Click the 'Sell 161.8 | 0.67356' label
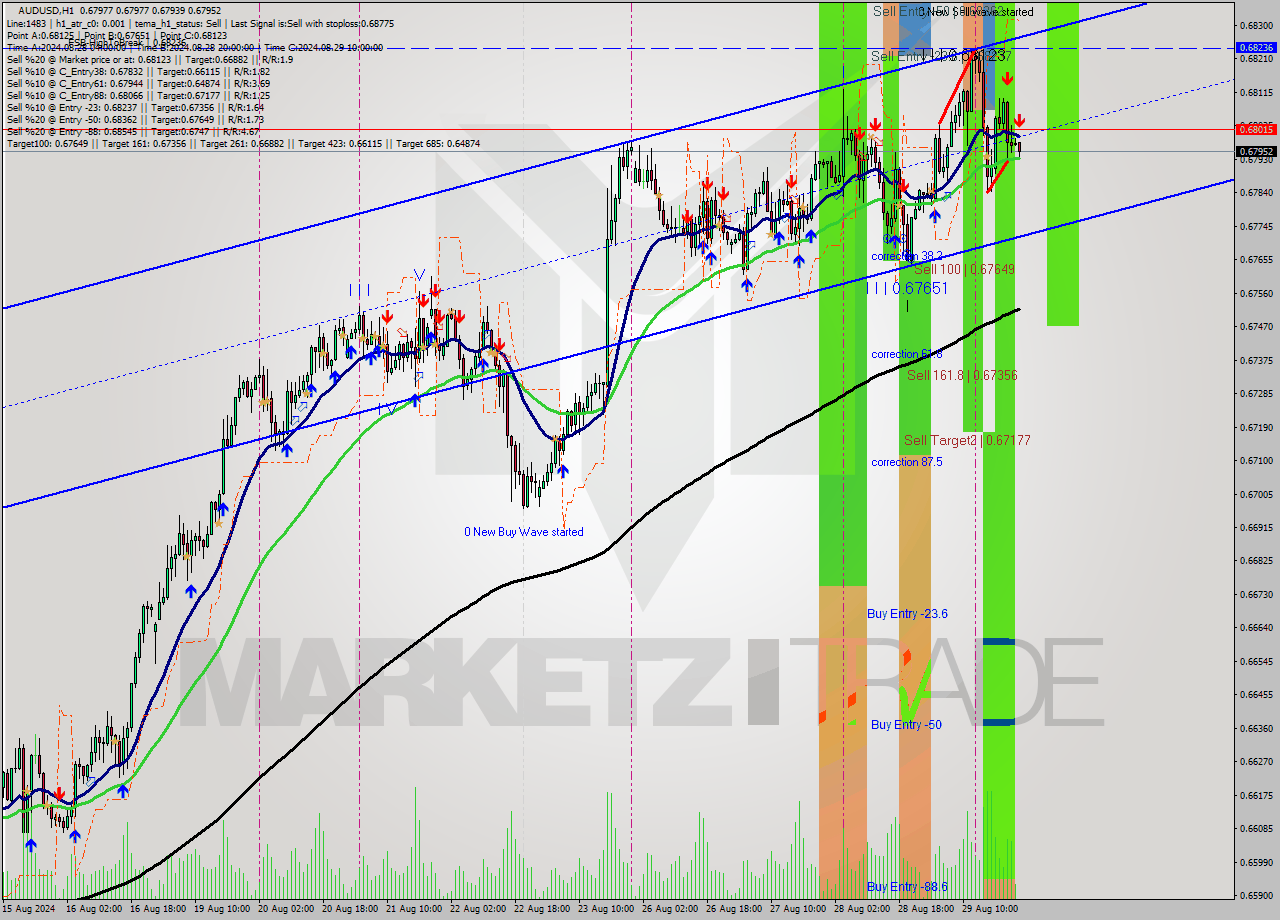The image size is (1280, 920). 962,375
